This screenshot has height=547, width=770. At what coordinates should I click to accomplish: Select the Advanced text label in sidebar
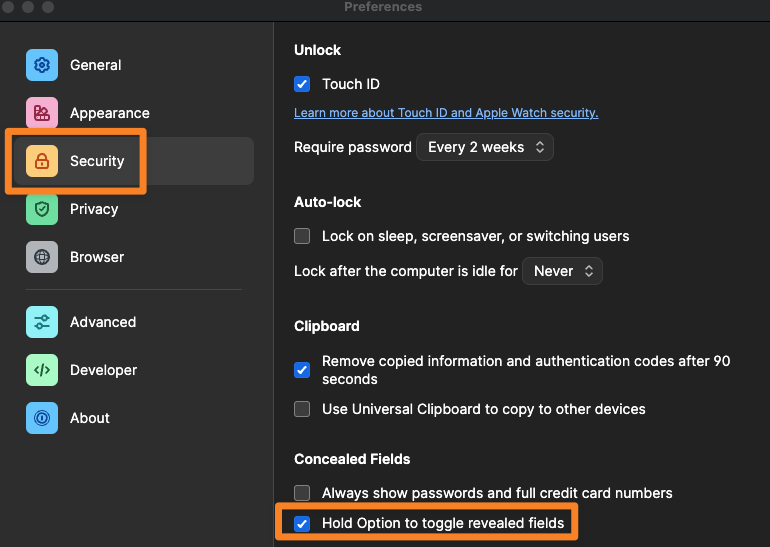tap(103, 322)
